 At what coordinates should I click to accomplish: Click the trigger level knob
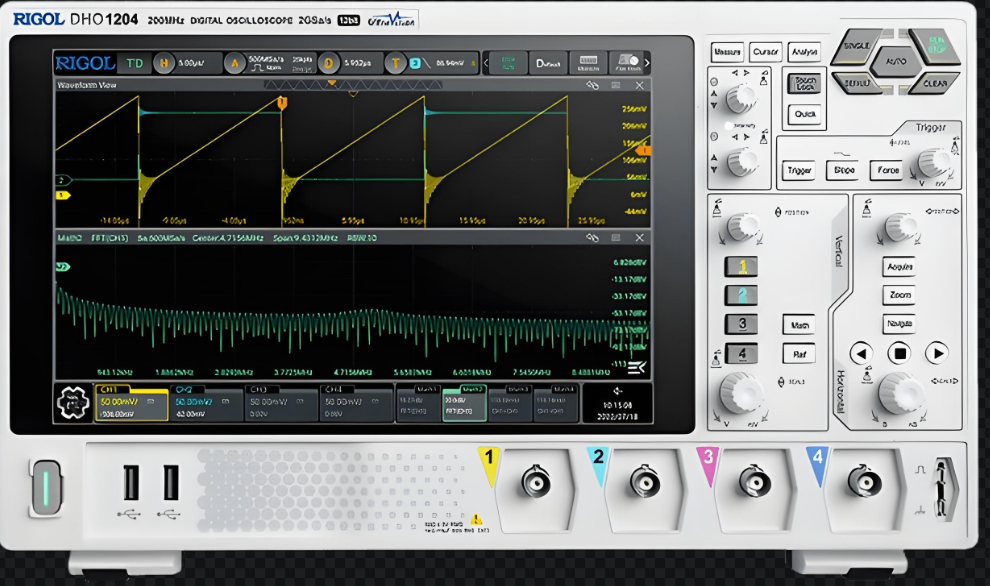(933, 163)
